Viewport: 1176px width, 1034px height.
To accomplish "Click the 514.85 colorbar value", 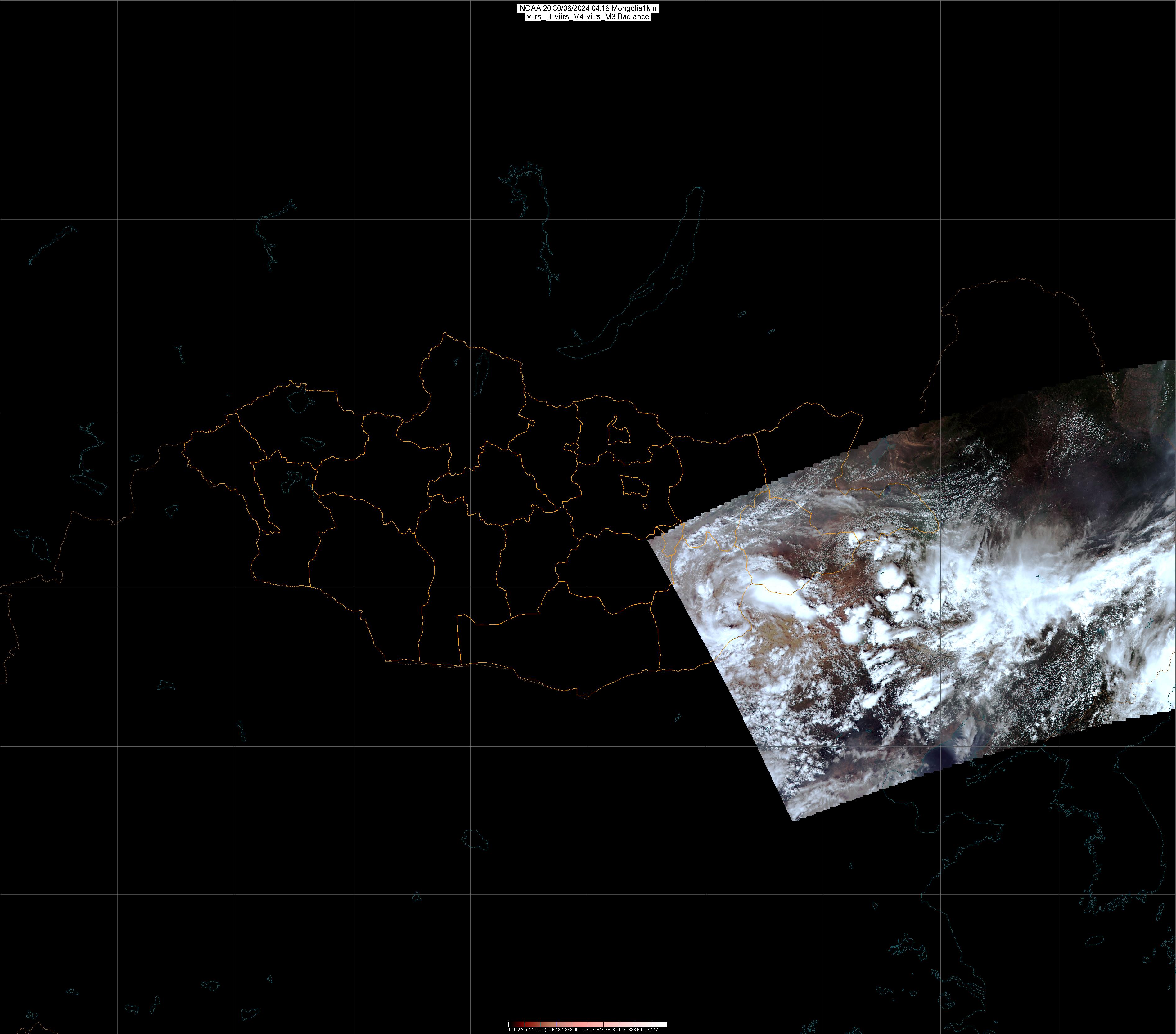I will (604, 1030).
